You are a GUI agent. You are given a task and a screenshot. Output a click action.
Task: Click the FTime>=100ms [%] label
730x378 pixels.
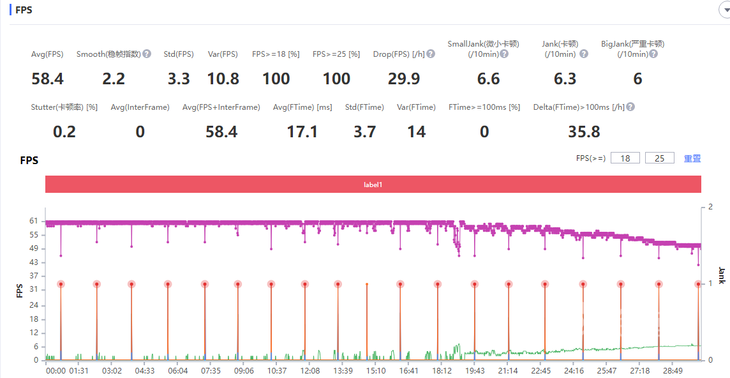[x=484, y=108]
